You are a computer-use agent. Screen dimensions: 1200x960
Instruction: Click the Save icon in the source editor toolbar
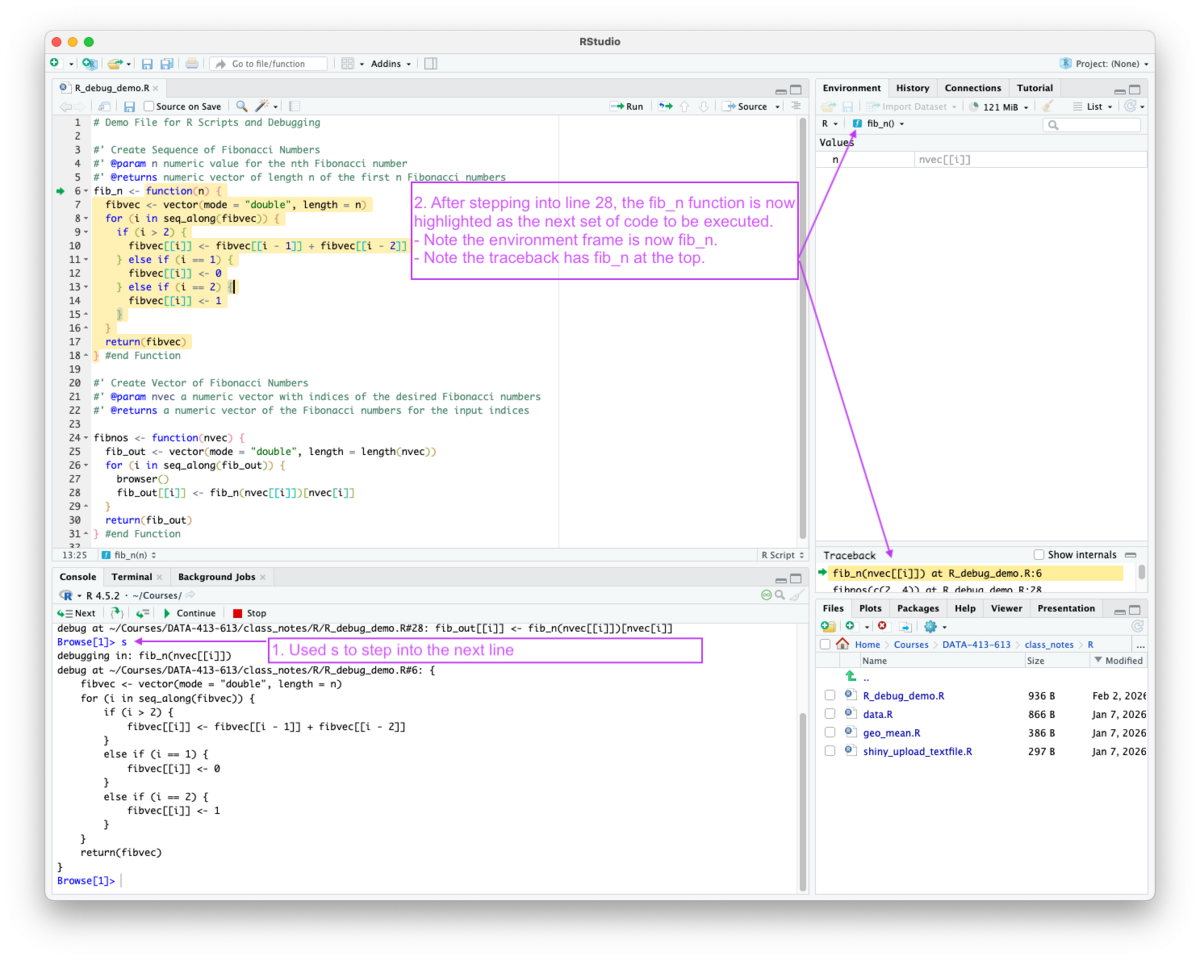[x=128, y=106]
